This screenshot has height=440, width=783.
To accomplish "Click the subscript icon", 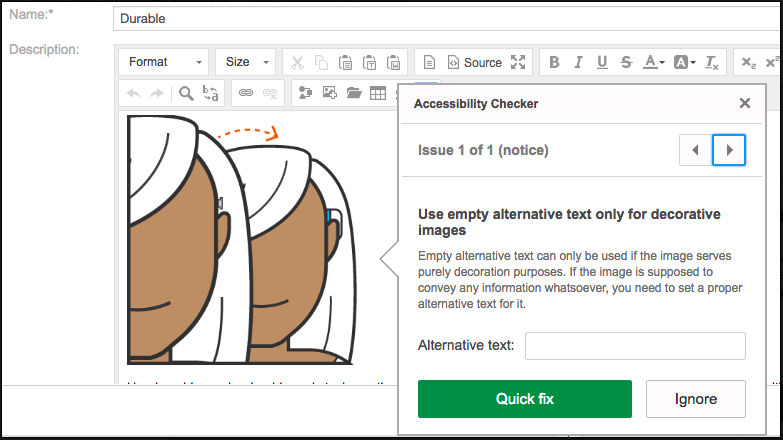I will coord(748,62).
